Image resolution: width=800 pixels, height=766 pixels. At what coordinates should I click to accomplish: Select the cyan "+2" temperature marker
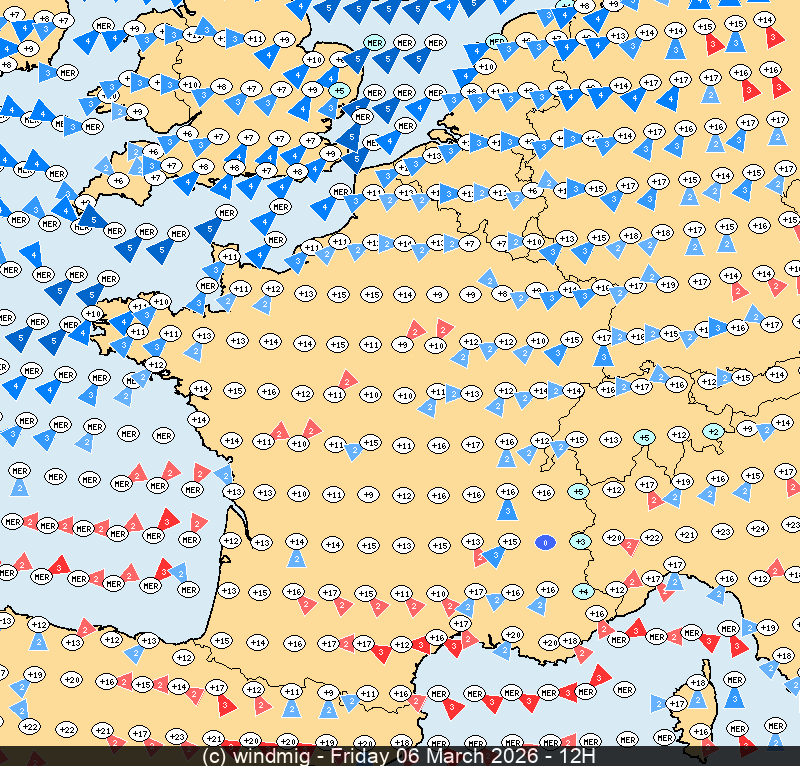tap(713, 432)
